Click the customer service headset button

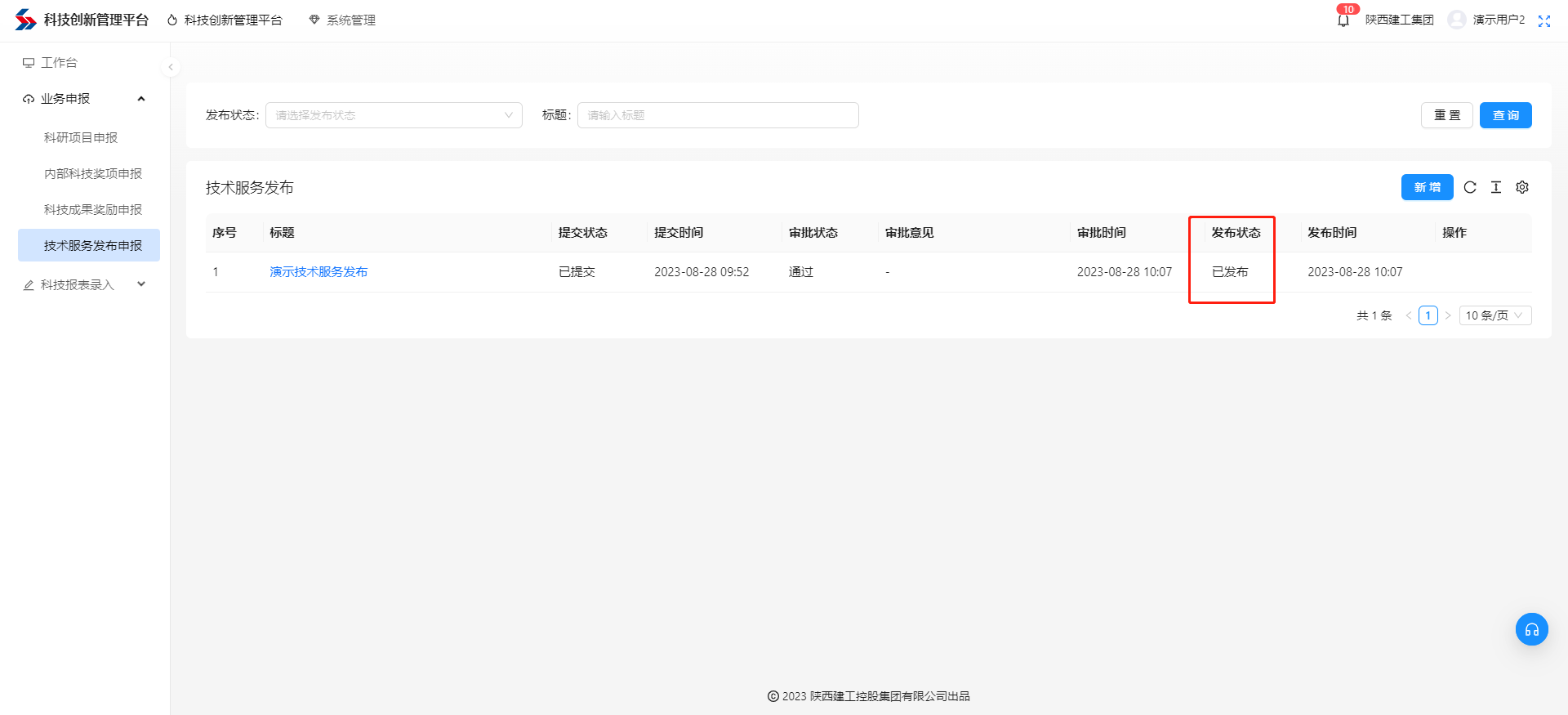[1531, 629]
